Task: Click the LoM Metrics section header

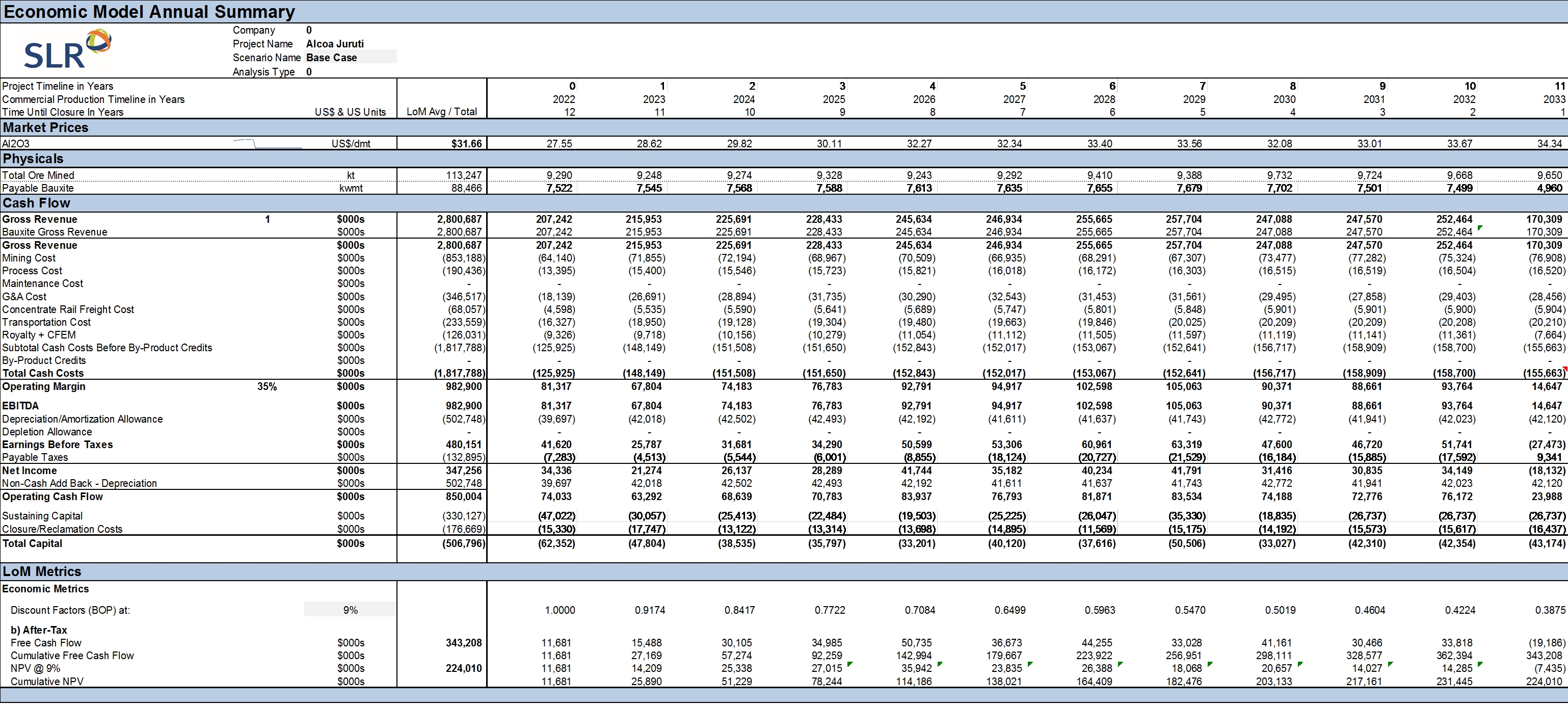Action: (x=42, y=572)
